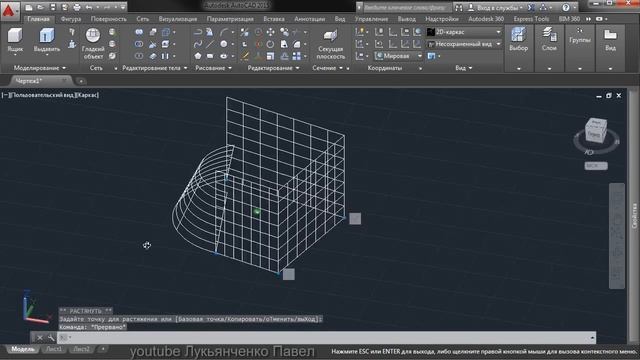This screenshot has width=640, height=360.
Task: Click the Undo arrow icon
Action: click(x=89, y=7)
